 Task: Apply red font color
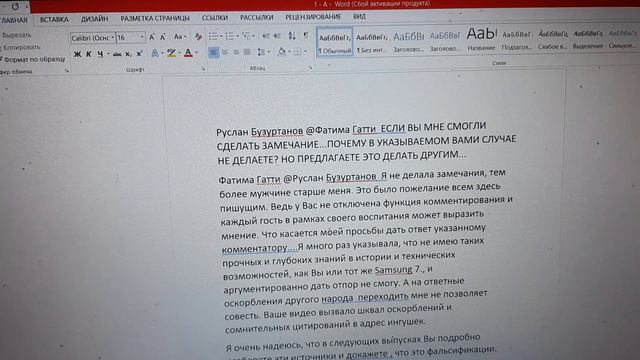(188, 53)
